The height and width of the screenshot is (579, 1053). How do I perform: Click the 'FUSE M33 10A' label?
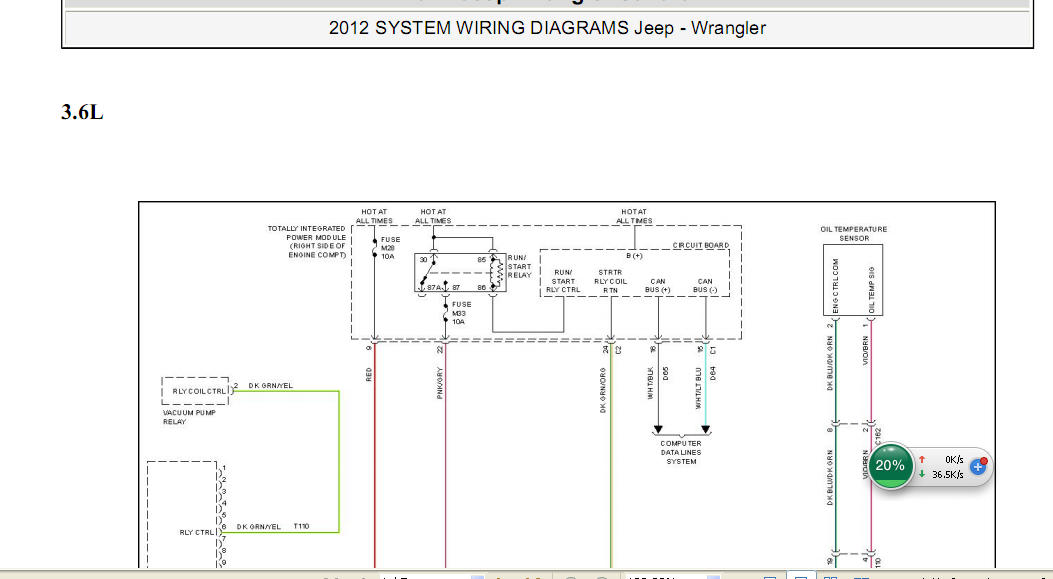click(461, 313)
